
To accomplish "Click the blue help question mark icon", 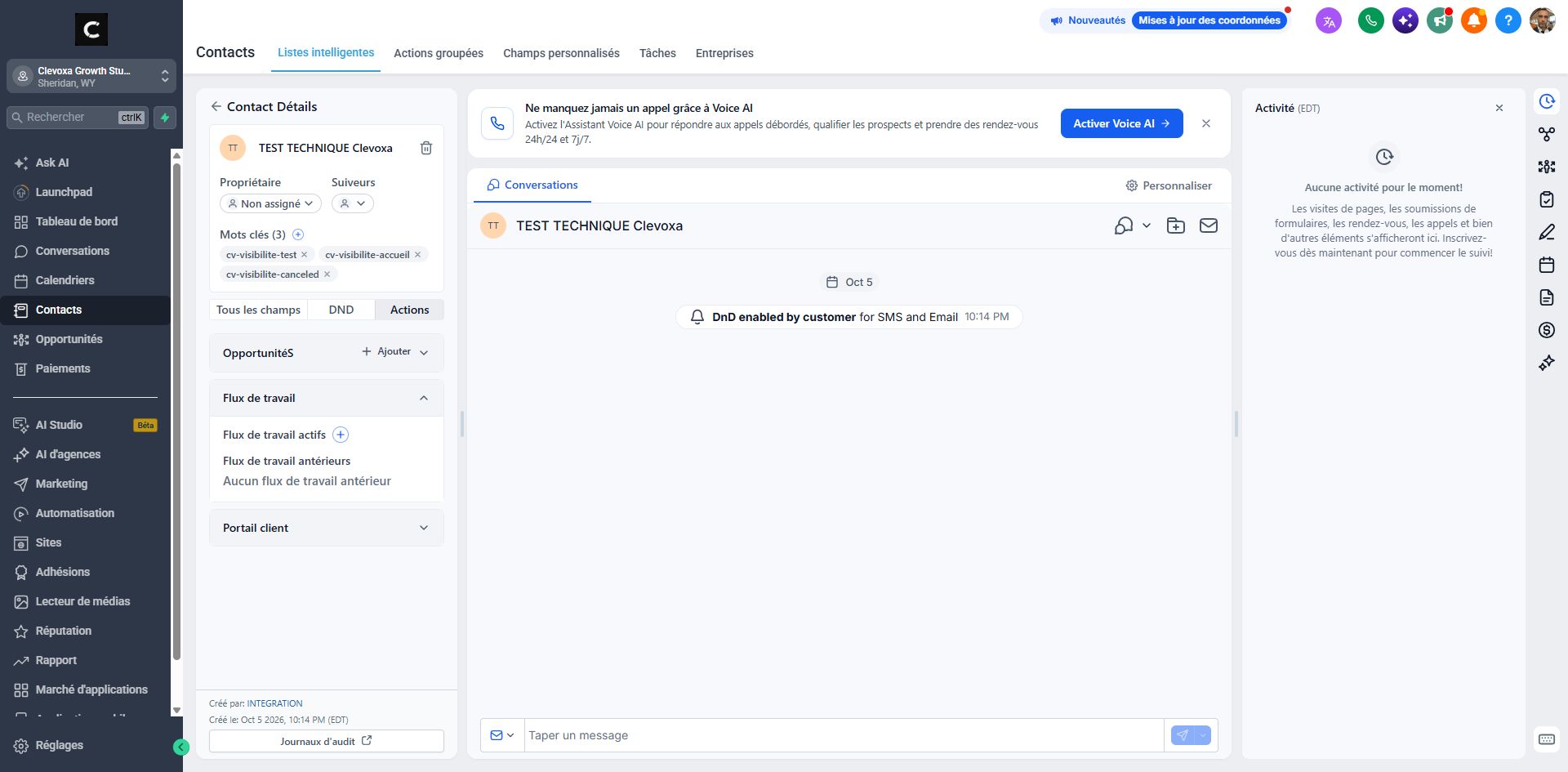I will click(1508, 20).
